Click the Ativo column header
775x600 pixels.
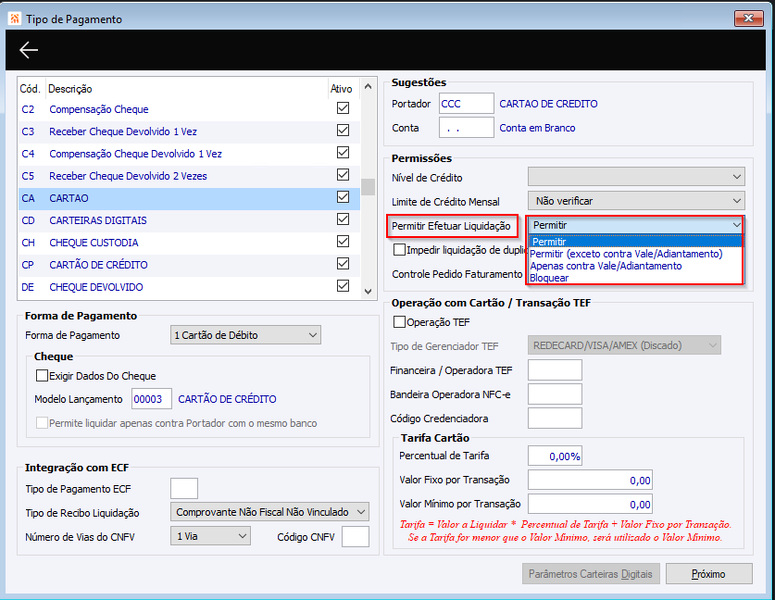341,89
